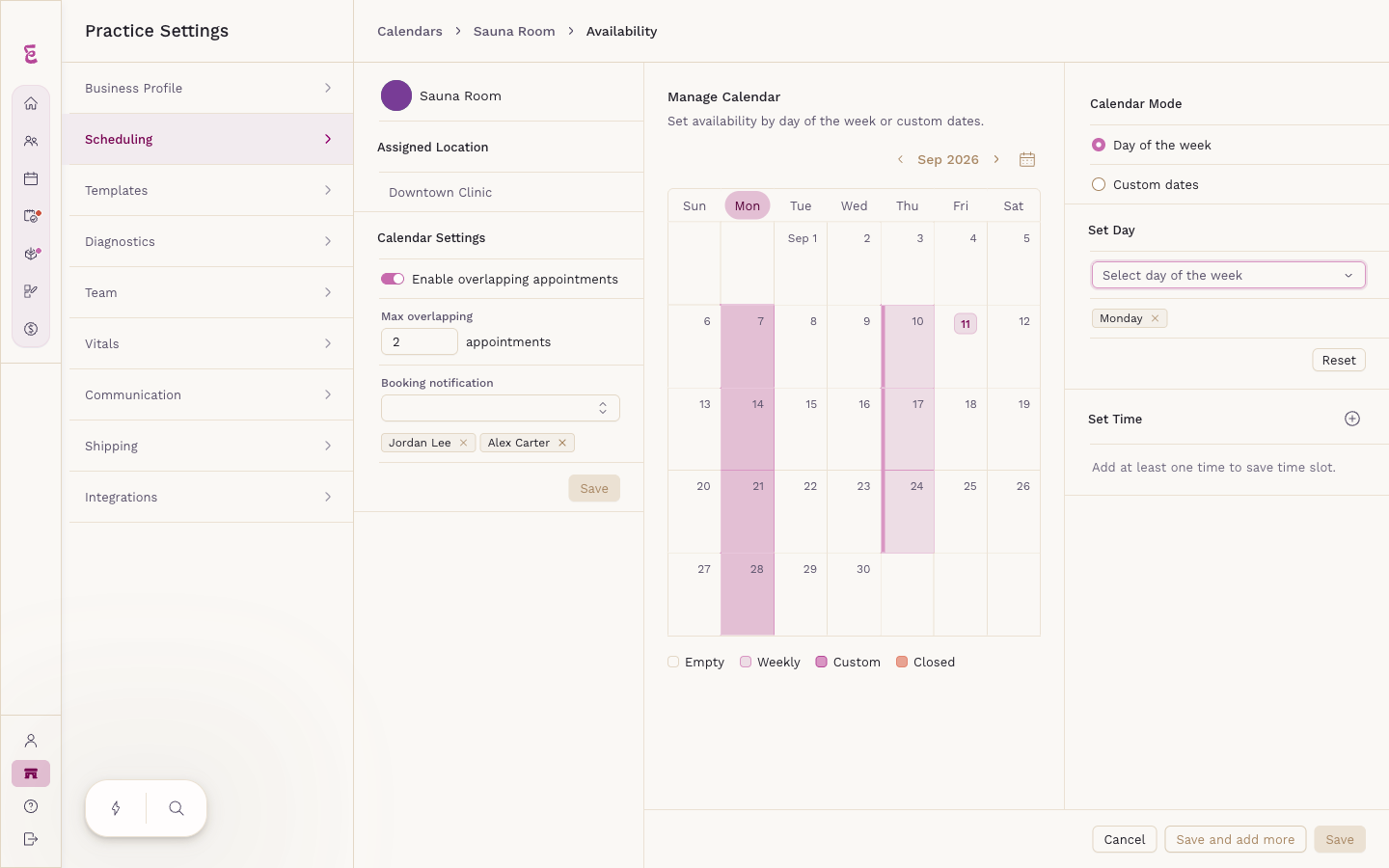Open the forms edit icon in the sidebar

pos(31,291)
